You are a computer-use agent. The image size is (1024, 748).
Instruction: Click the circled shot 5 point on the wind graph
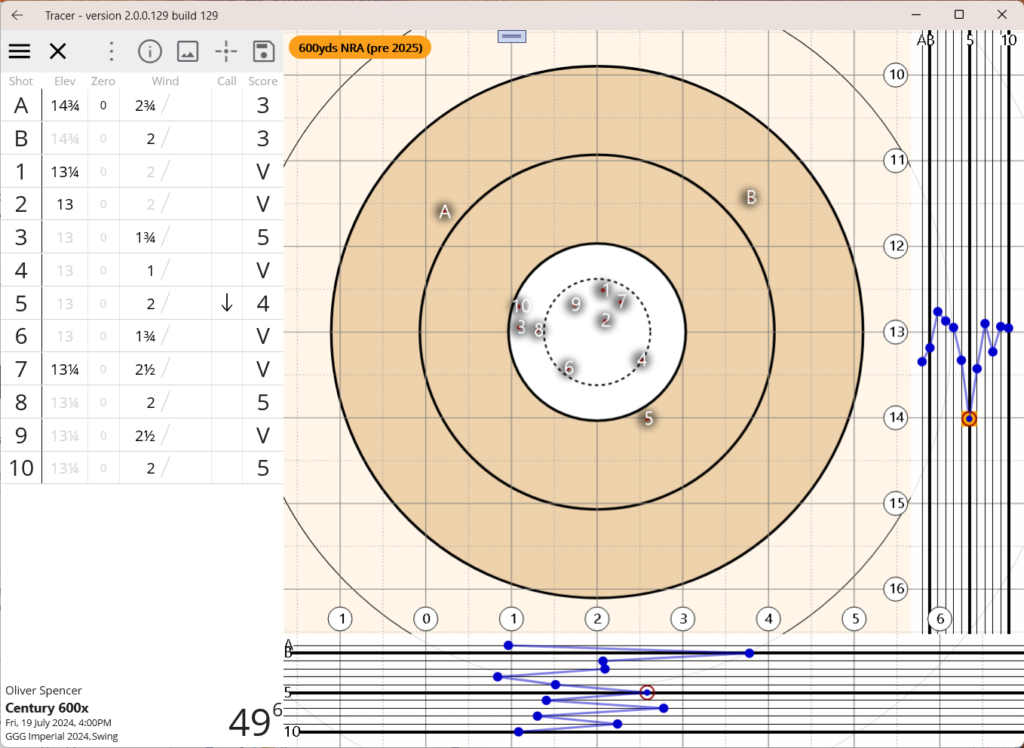[x=647, y=692]
